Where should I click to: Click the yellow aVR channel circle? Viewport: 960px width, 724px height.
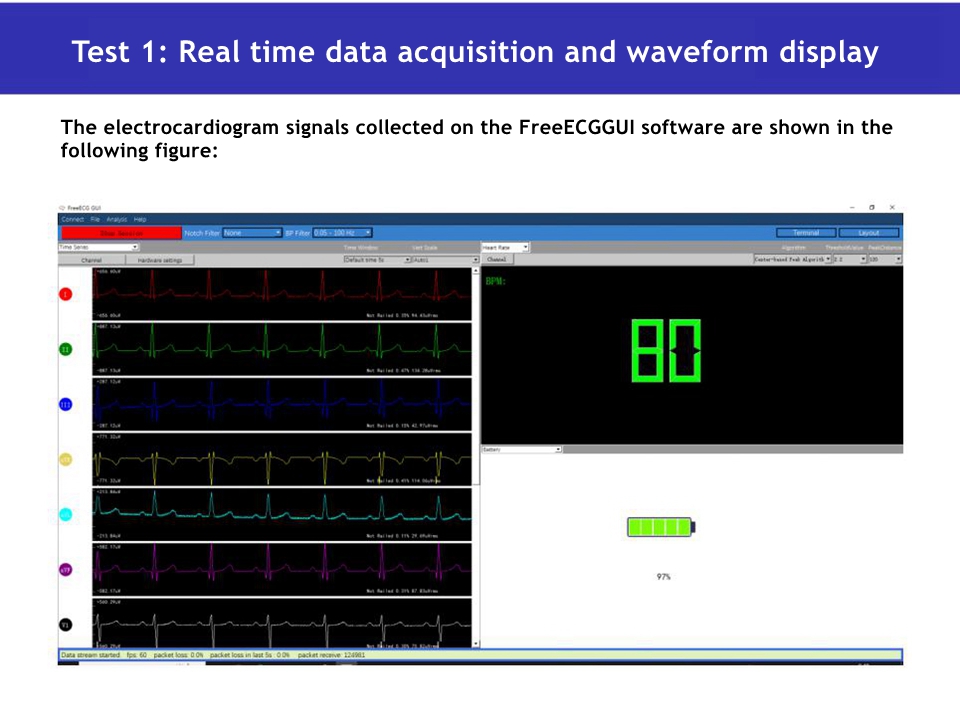(x=66, y=459)
